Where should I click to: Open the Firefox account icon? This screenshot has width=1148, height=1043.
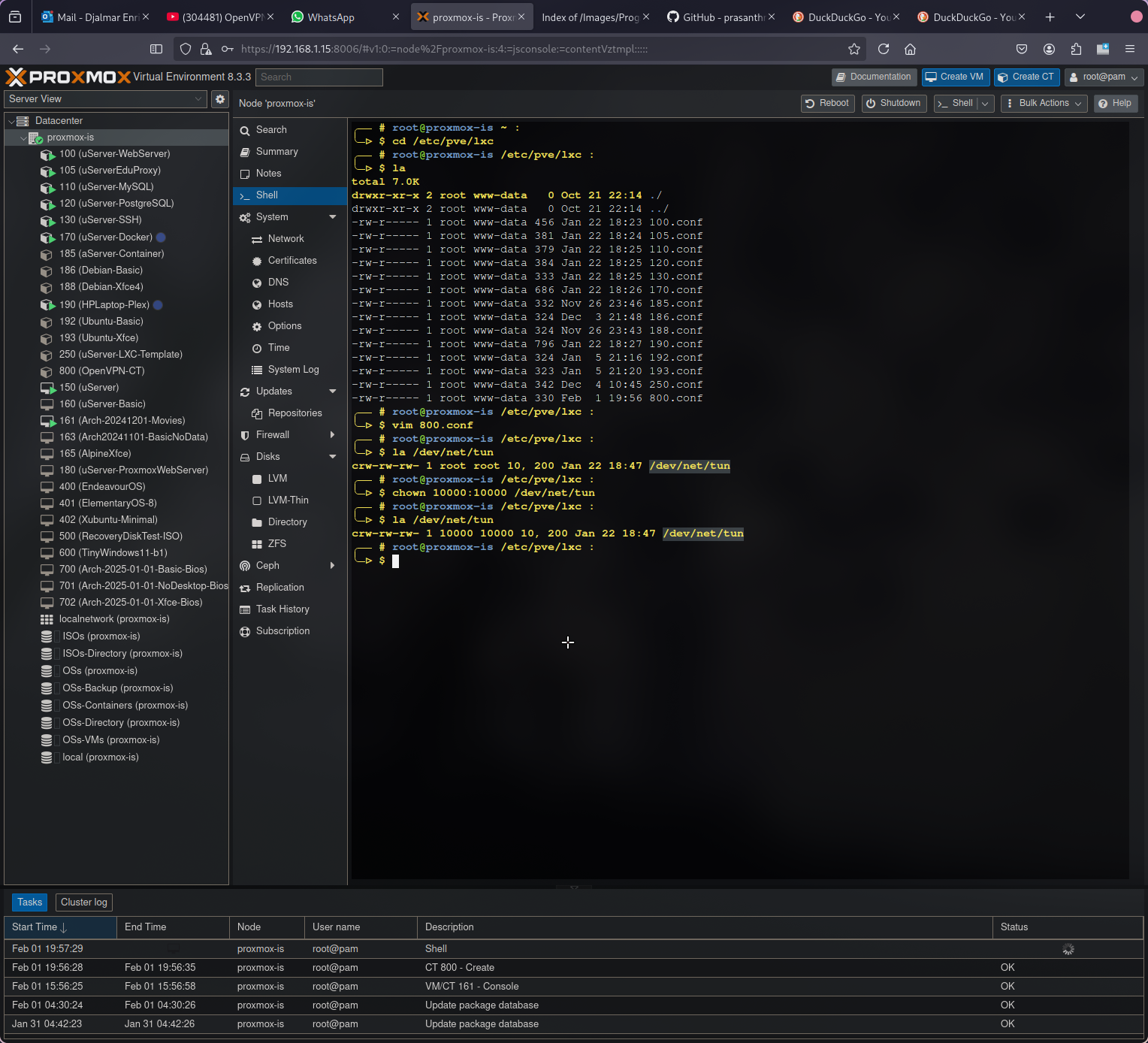[1049, 49]
